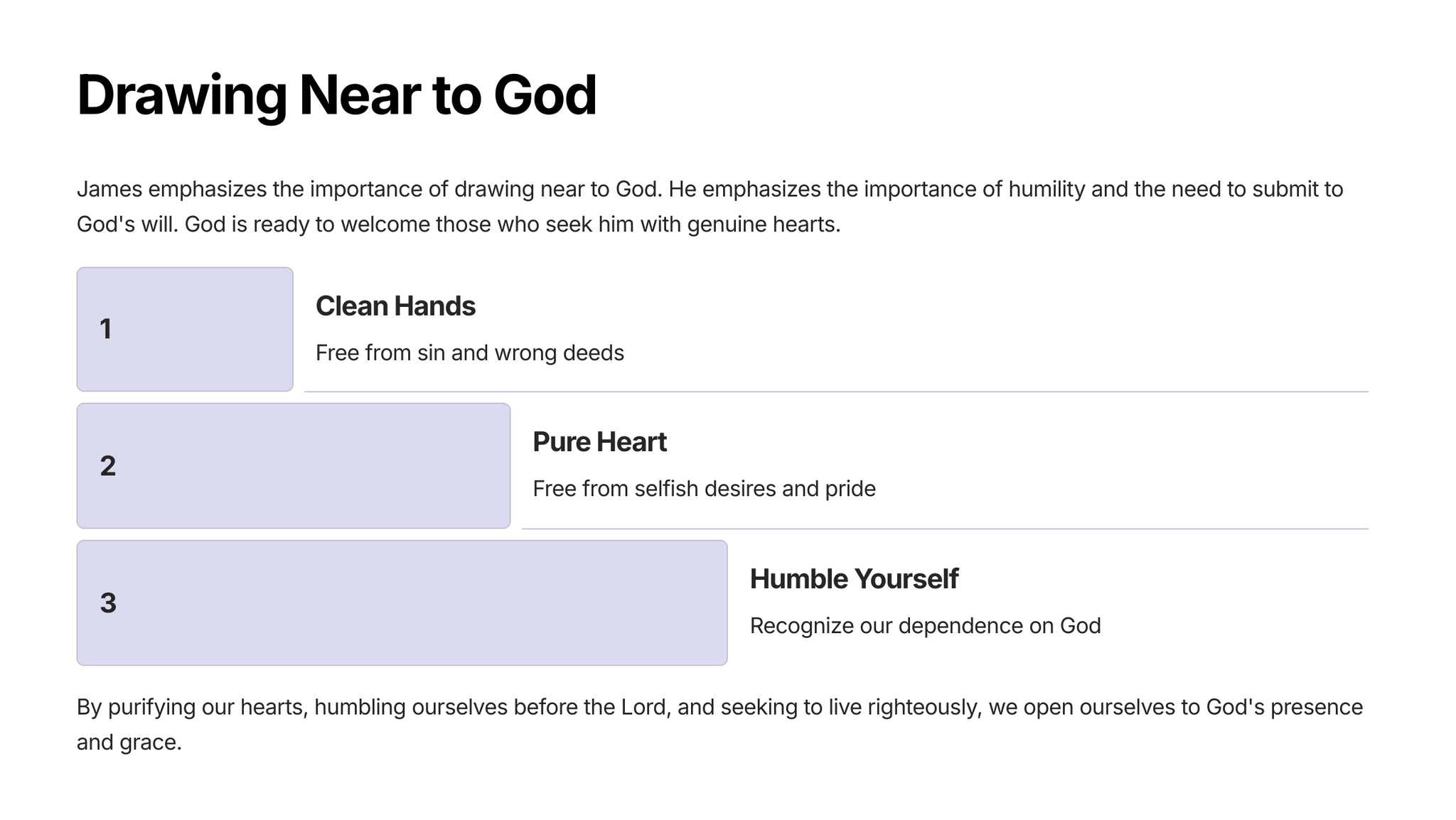Click the "Clean Hands" heading
Screen dimensions: 1456x820
pos(395,306)
